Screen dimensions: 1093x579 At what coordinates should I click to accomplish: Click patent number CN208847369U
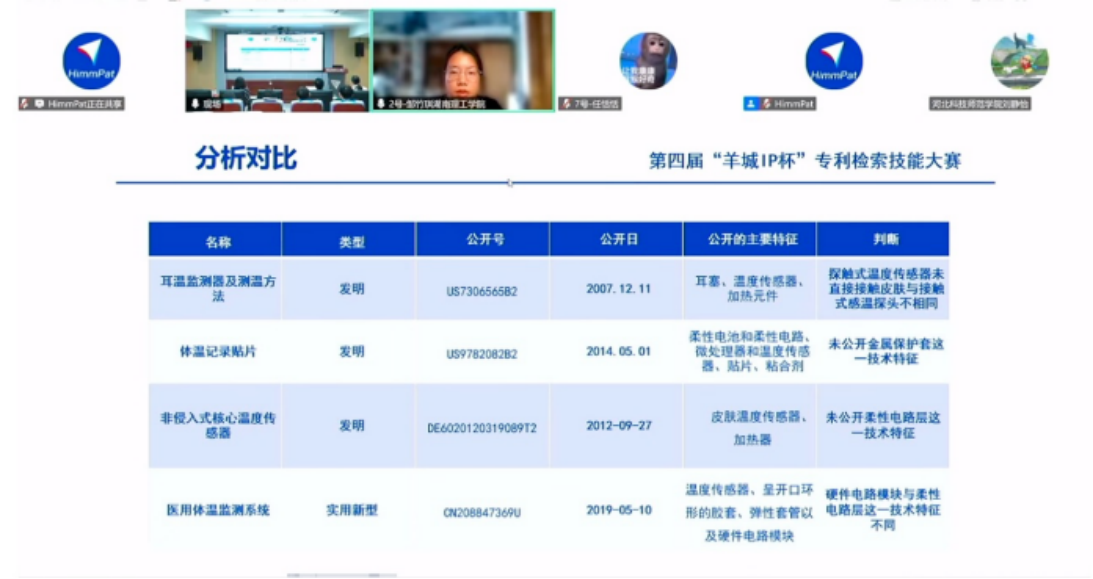(x=482, y=513)
